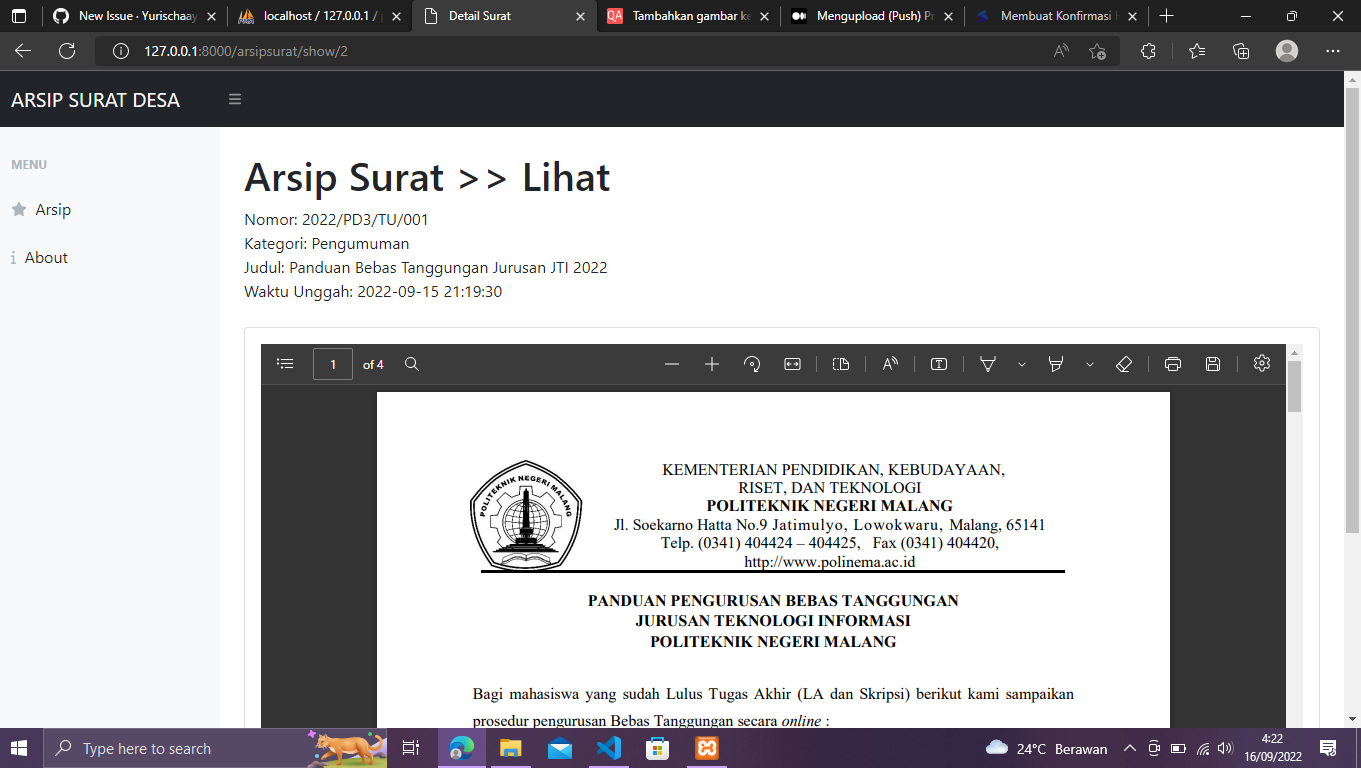Open the table of contents panel
The width and height of the screenshot is (1361, 768).
285,364
